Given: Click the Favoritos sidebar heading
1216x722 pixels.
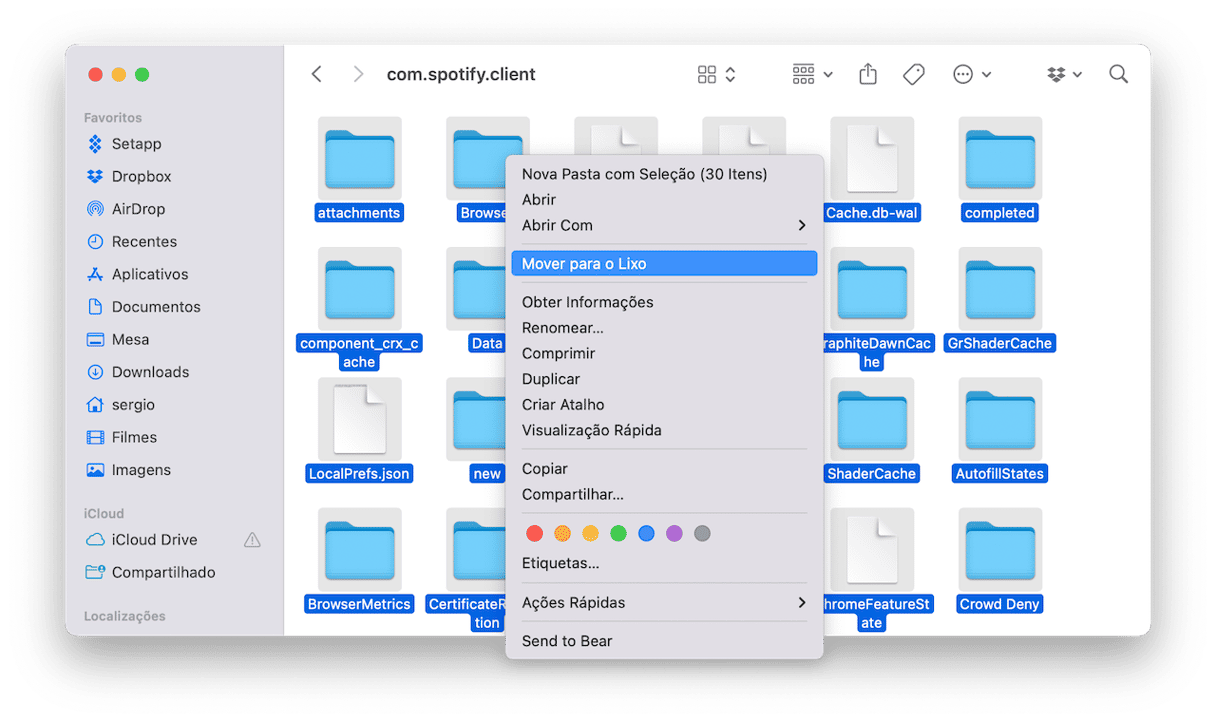Looking at the screenshot, I should (x=113, y=118).
